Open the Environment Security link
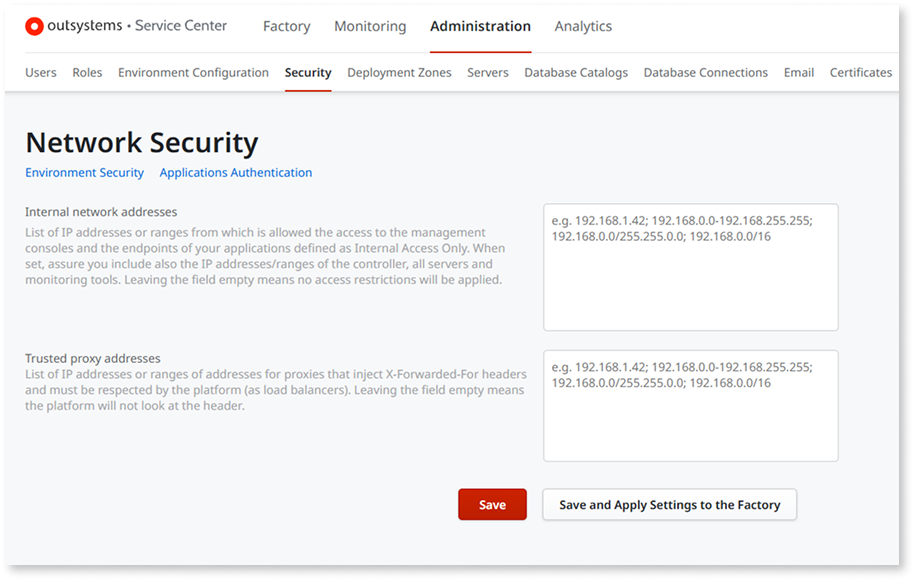Viewport: 914px width, 580px height. click(85, 173)
